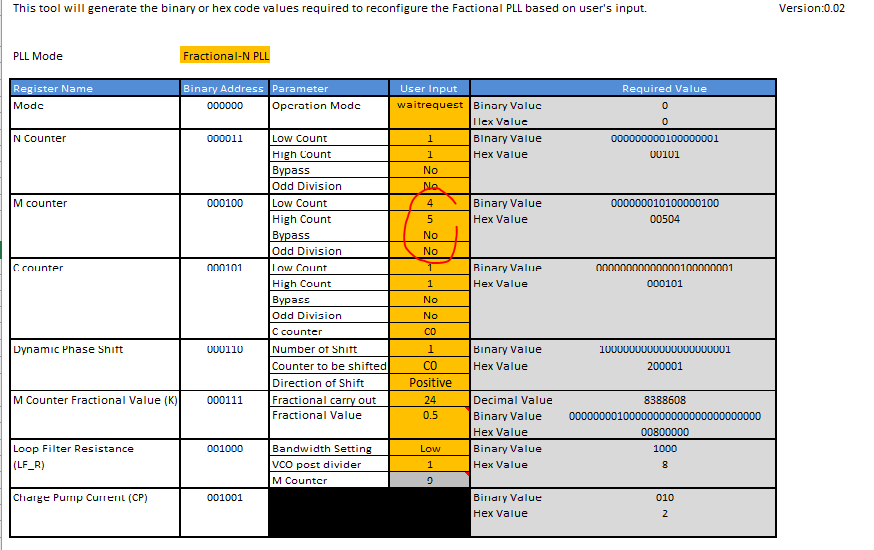Click binary address 001001
The height and width of the screenshot is (550, 874).
click(x=225, y=498)
